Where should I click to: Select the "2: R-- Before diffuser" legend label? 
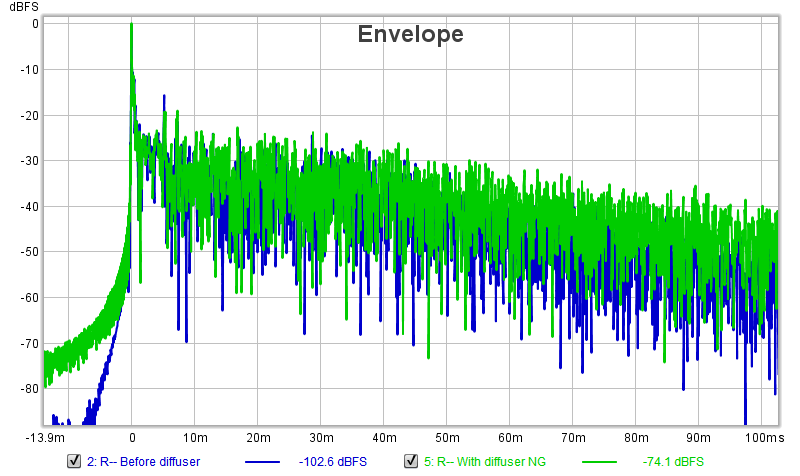(x=142, y=461)
